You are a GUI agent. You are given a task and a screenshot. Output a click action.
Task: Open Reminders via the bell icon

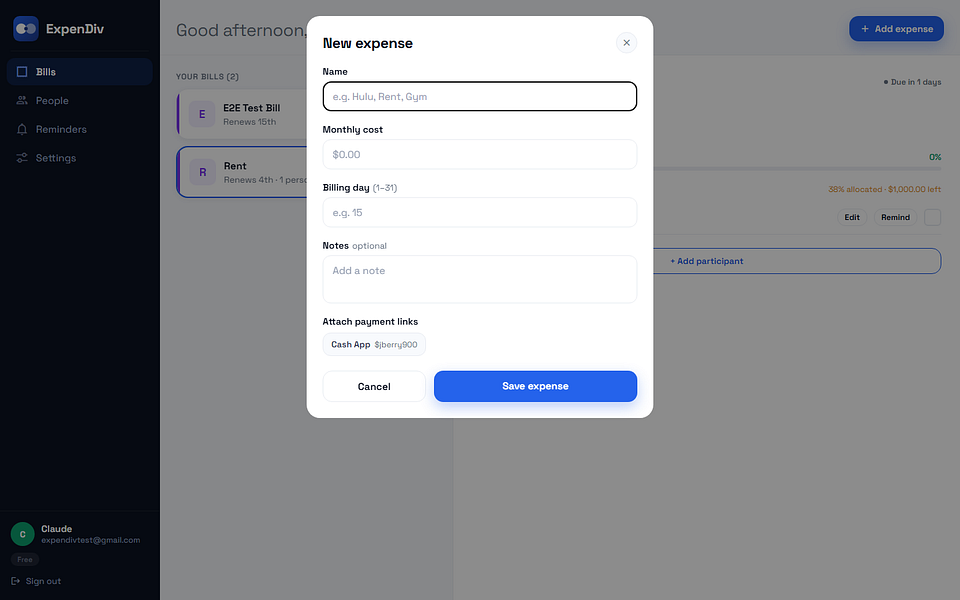(x=22, y=129)
